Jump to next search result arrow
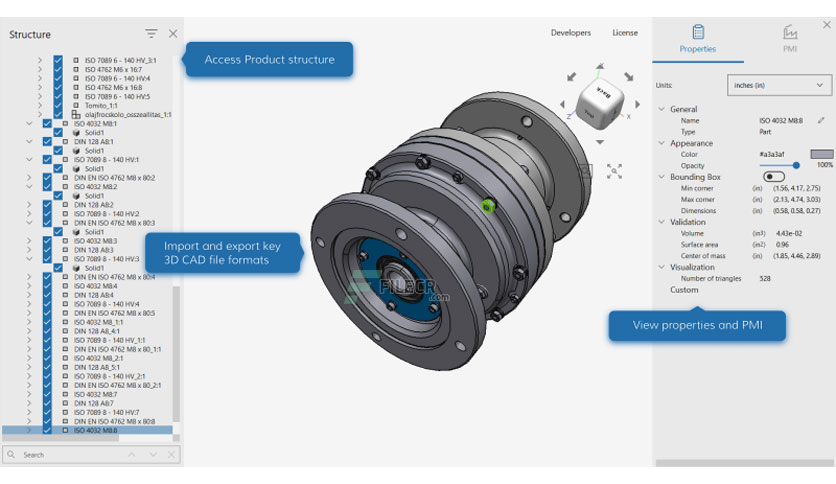836x484 pixels. (x=153, y=455)
